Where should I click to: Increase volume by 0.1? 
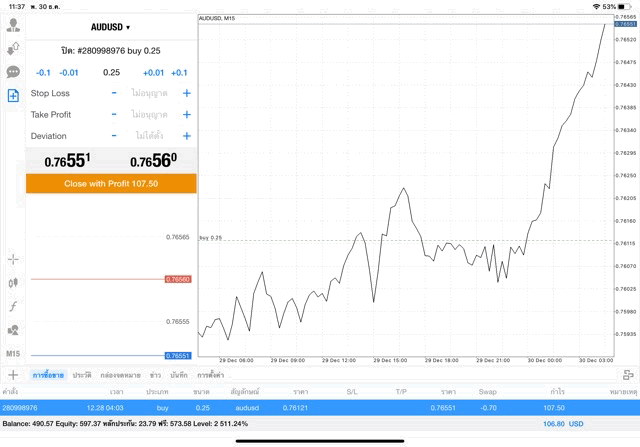(179, 73)
